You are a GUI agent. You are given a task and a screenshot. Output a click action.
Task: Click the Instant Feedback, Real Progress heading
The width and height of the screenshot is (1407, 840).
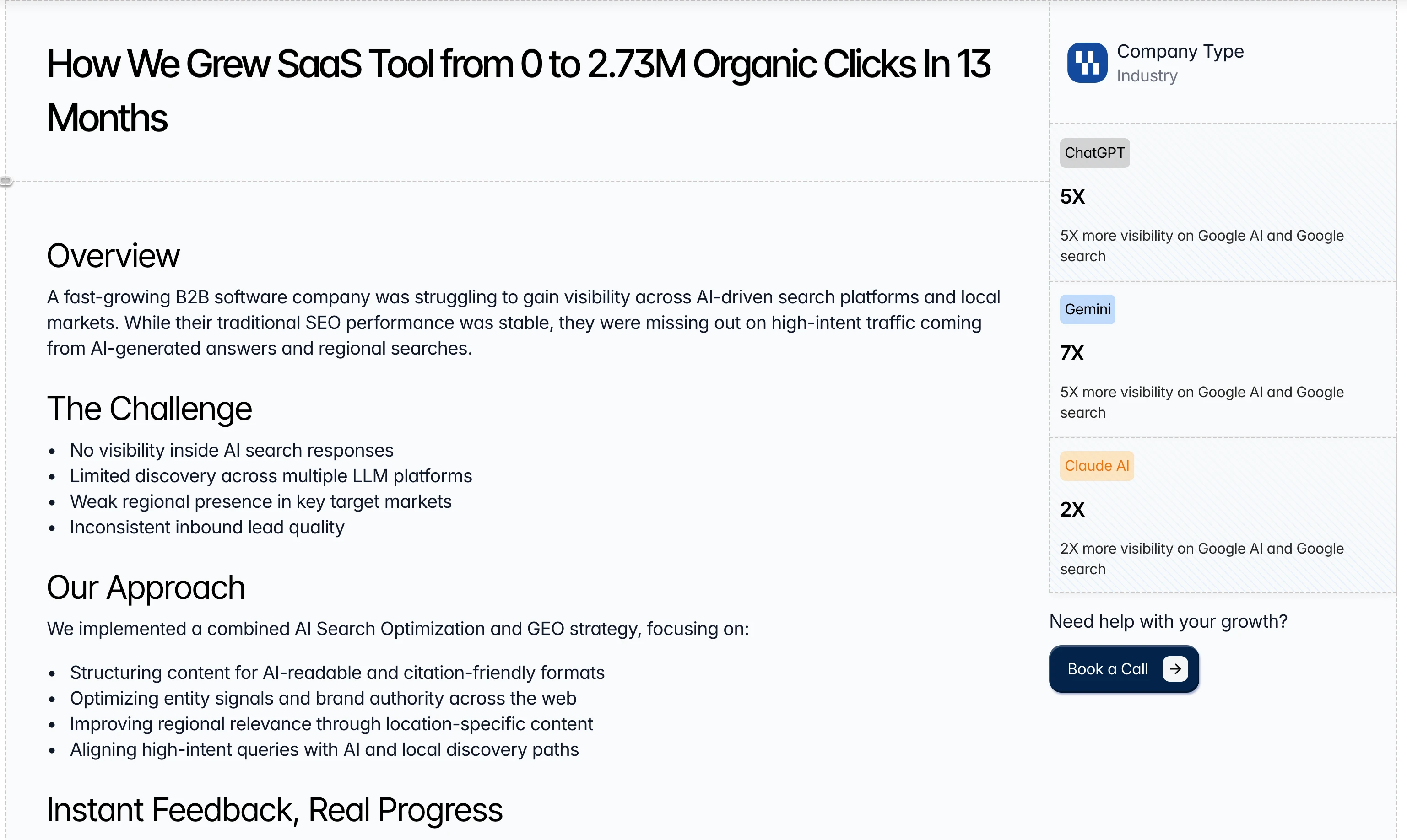point(275,810)
